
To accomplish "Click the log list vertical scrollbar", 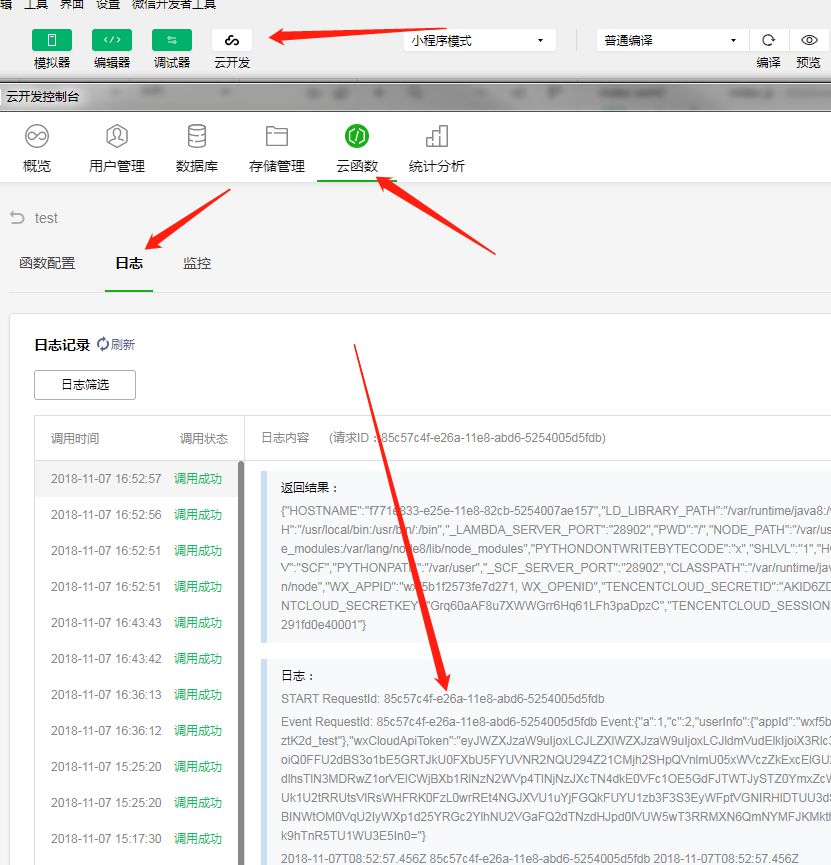I will pos(241,662).
